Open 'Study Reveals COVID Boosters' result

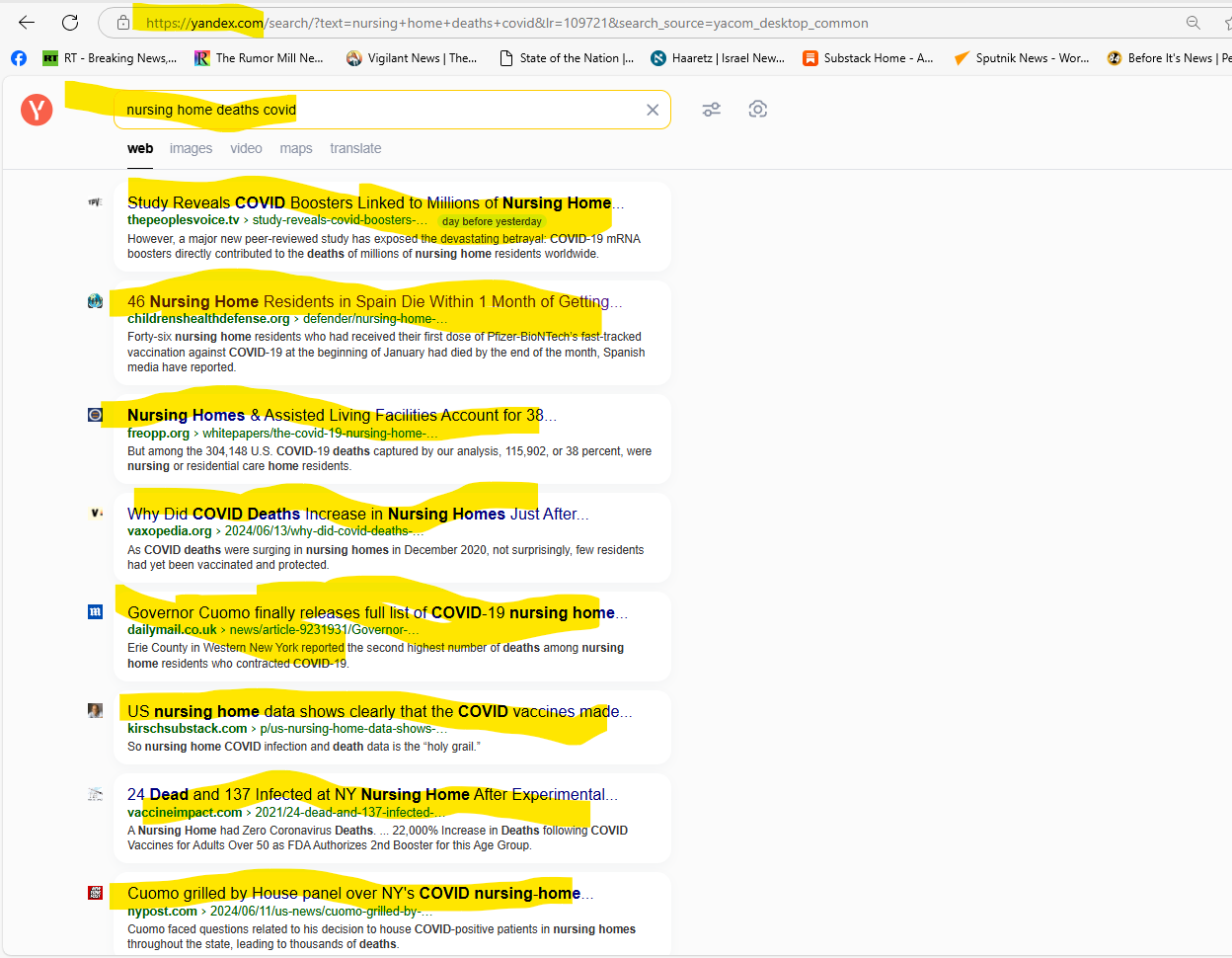(375, 202)
